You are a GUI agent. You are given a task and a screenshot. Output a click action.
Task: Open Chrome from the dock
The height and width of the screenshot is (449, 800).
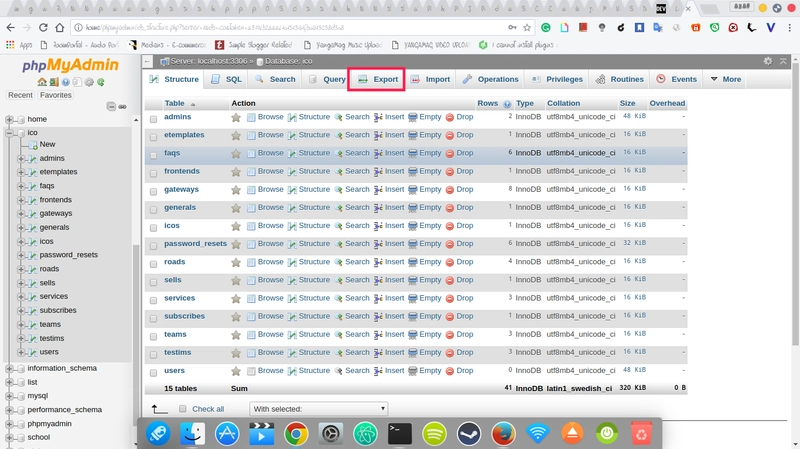tap(296, 434)
